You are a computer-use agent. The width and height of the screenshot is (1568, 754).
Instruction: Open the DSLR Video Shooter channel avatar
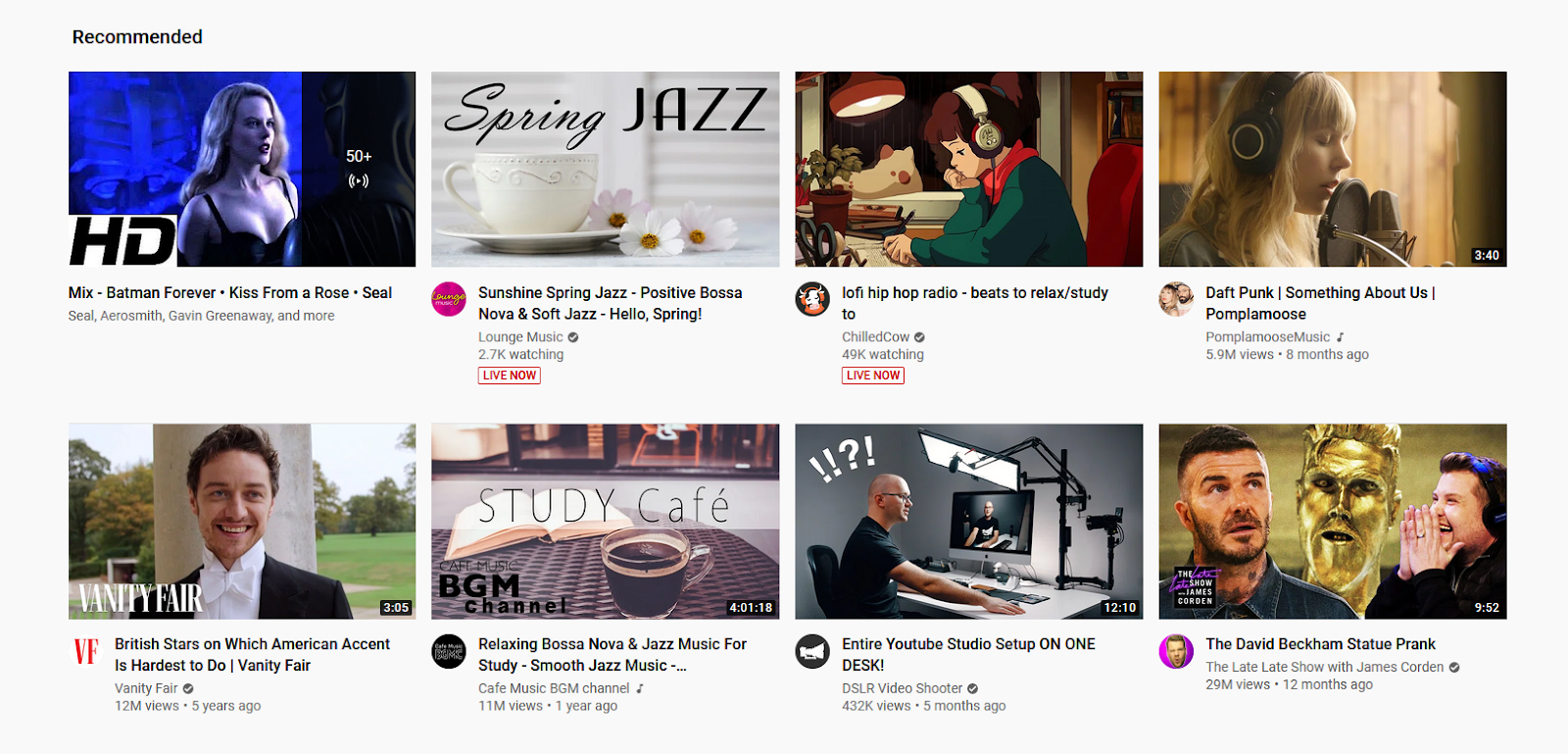point(812,651)
